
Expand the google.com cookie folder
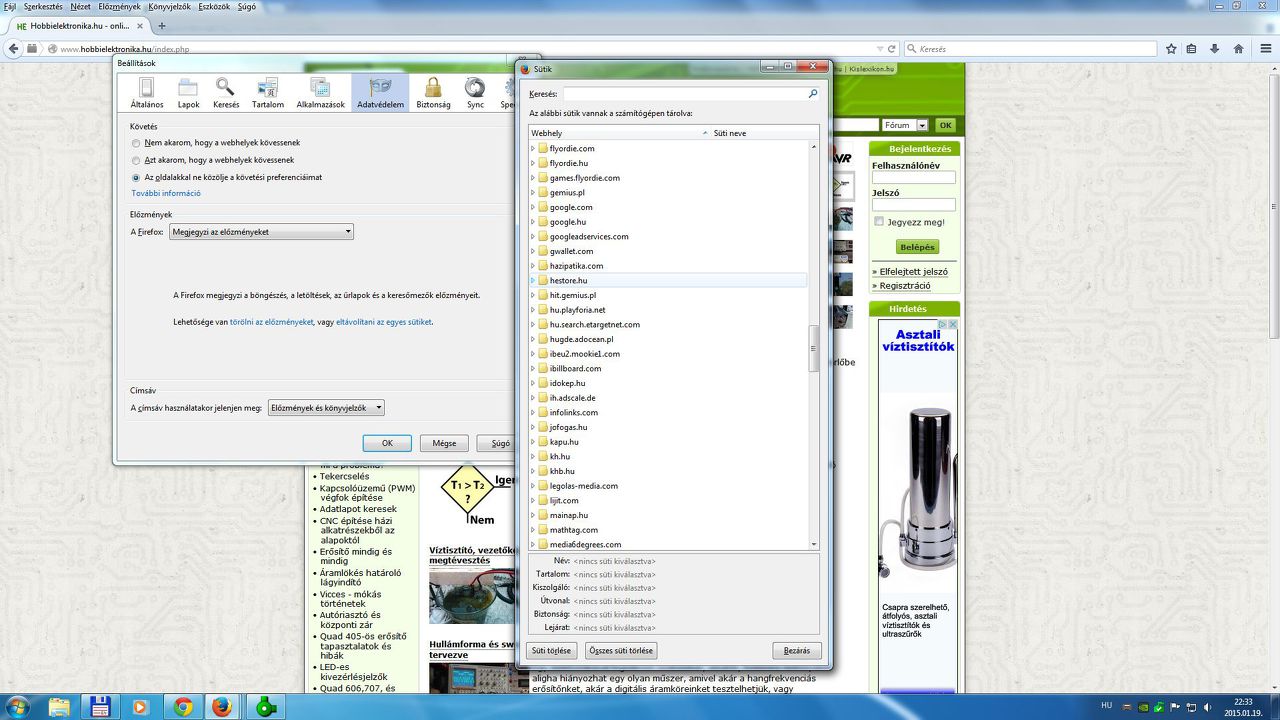[x=533, y=207]
